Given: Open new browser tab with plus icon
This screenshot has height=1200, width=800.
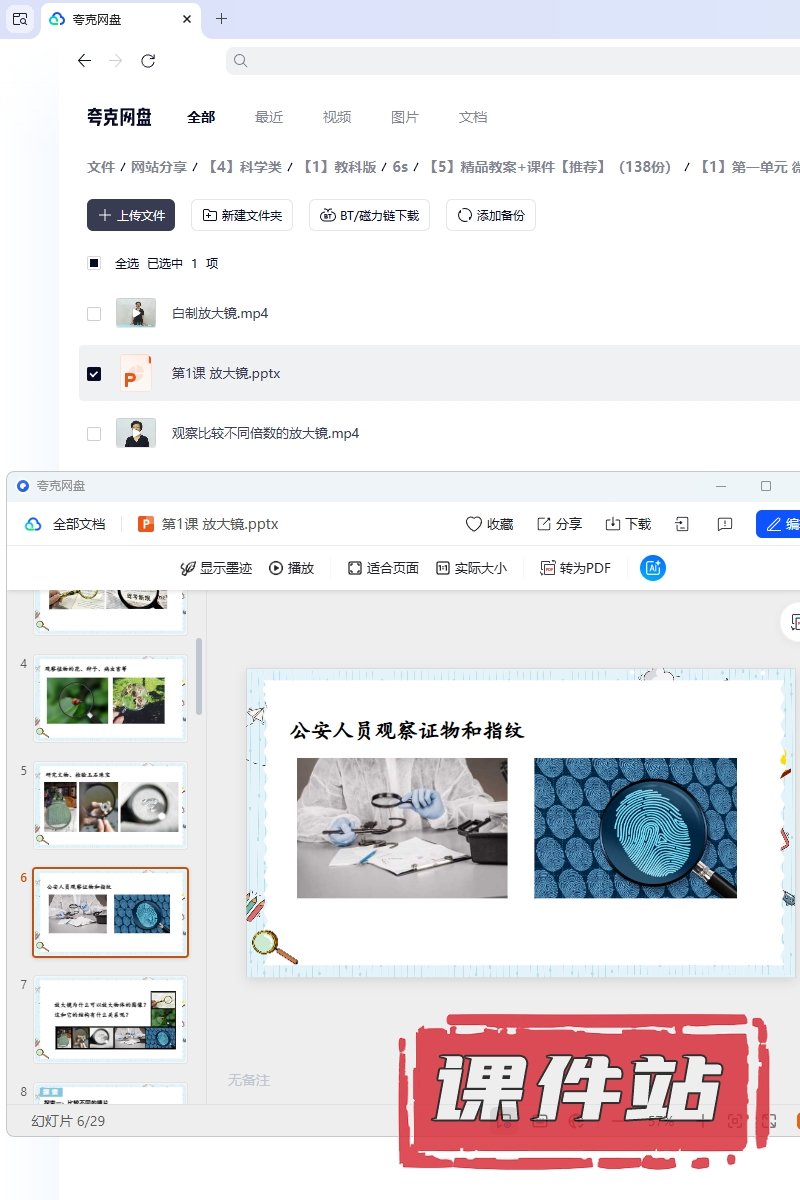Looking at the screenshot, I should [222, 19].
